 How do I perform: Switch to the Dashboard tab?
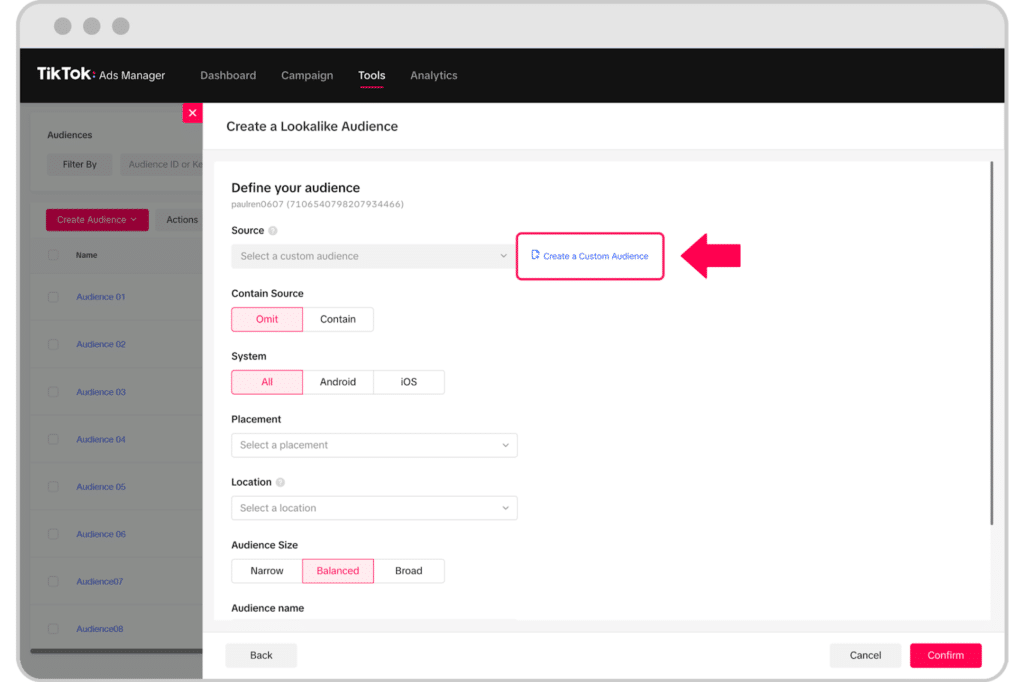tap(228, 75)
